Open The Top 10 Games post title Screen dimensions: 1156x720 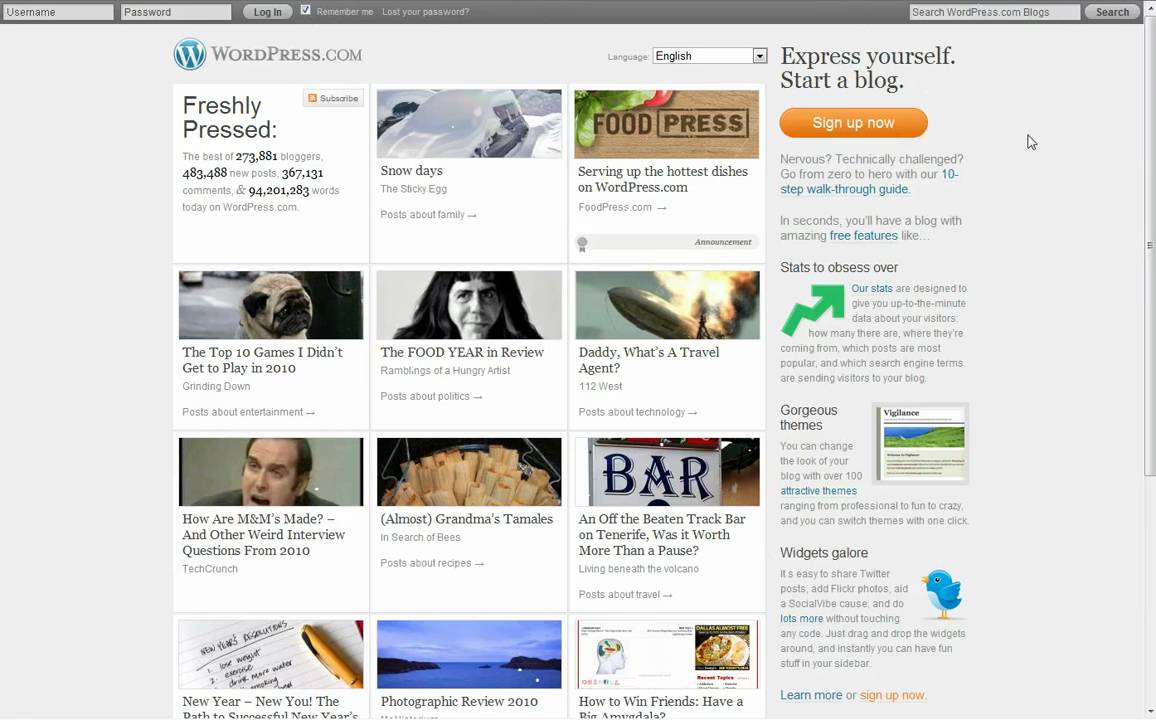(x=262, y=360)
